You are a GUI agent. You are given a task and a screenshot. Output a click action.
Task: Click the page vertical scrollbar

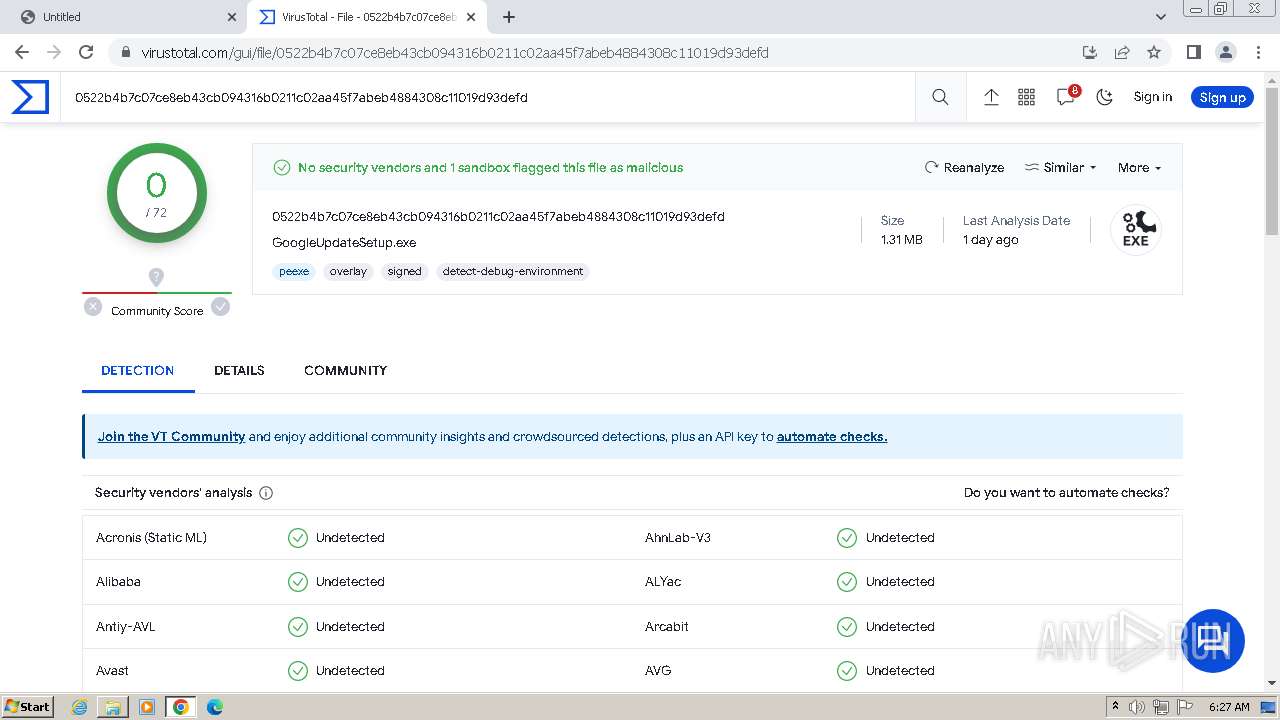[x=1272, y=160]
